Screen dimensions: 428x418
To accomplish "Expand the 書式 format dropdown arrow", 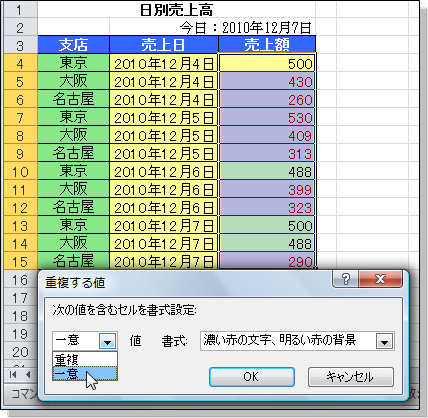I will (x=385, y=341).
